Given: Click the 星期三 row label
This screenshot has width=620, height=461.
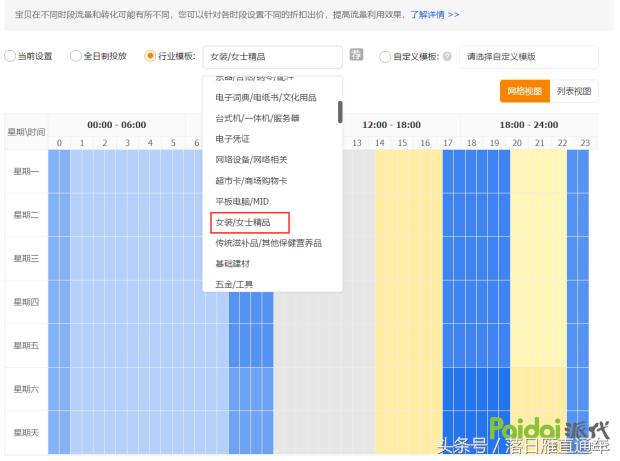Looking at the screenshot, I should tap(26, 258).
